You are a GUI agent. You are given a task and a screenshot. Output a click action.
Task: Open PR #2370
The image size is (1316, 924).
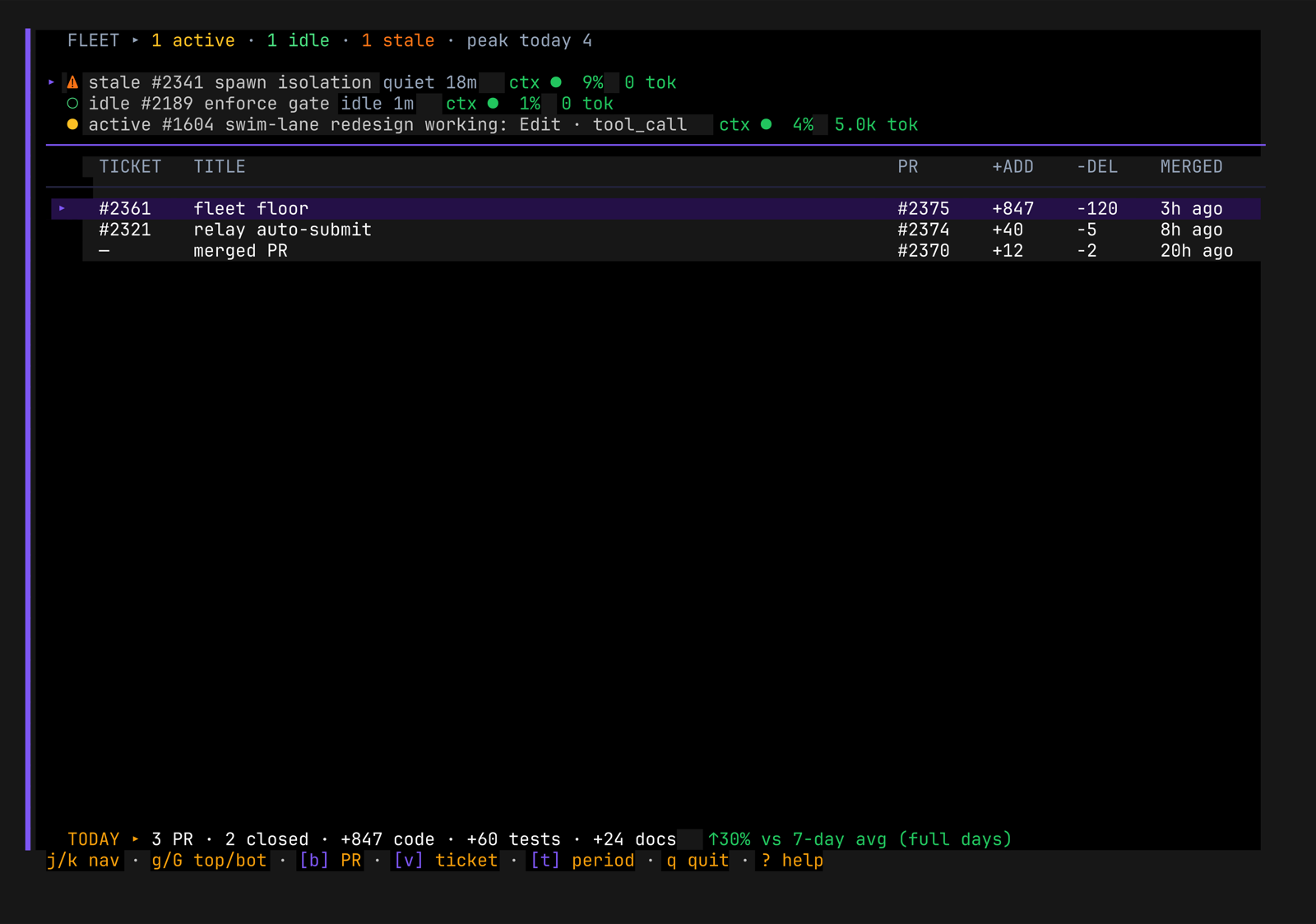click(924, 251)
